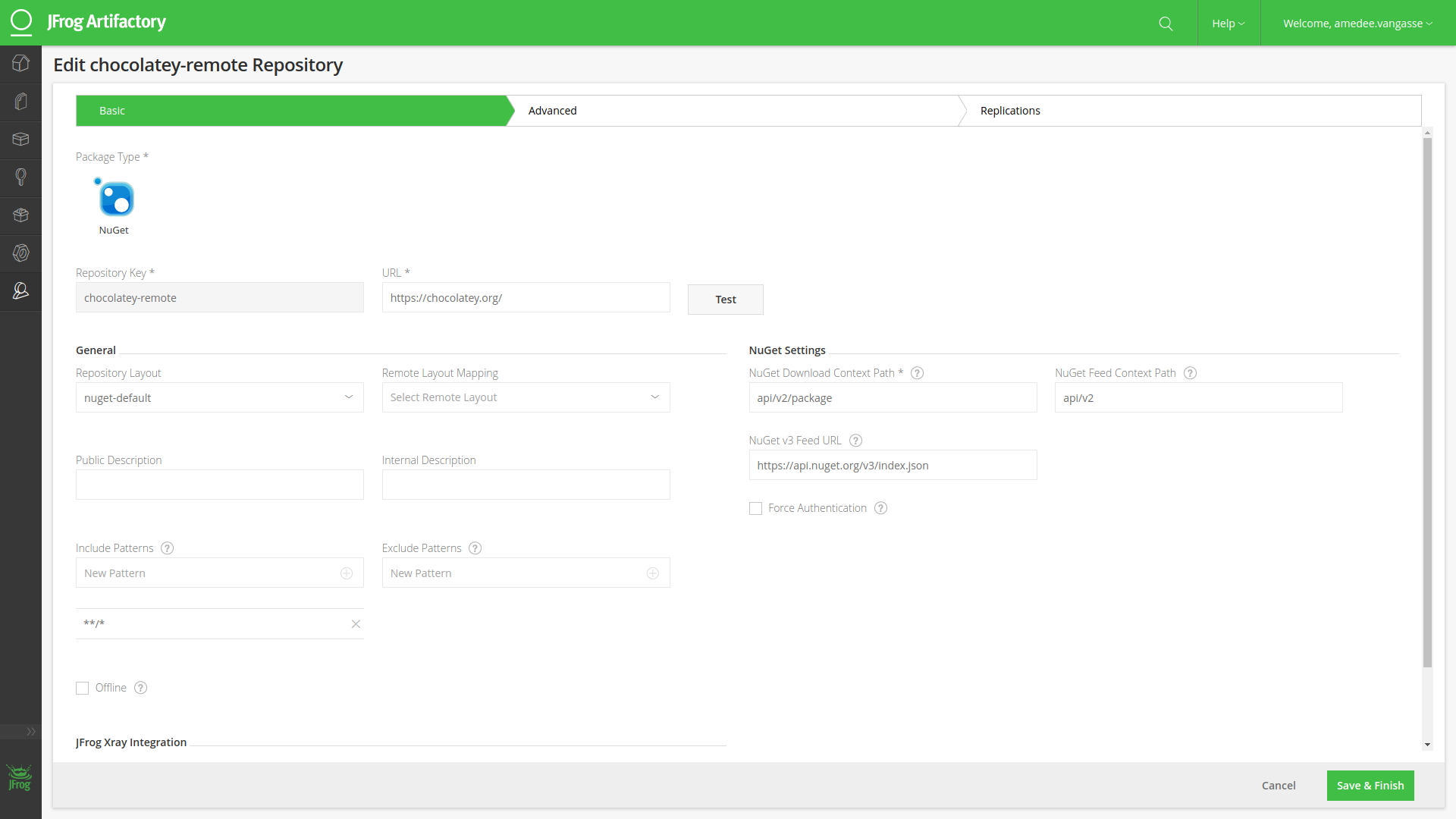Viewport: 1456px width, 819px height.
Task: Add the new include pattern plus icon
Action: coord(347,573)
